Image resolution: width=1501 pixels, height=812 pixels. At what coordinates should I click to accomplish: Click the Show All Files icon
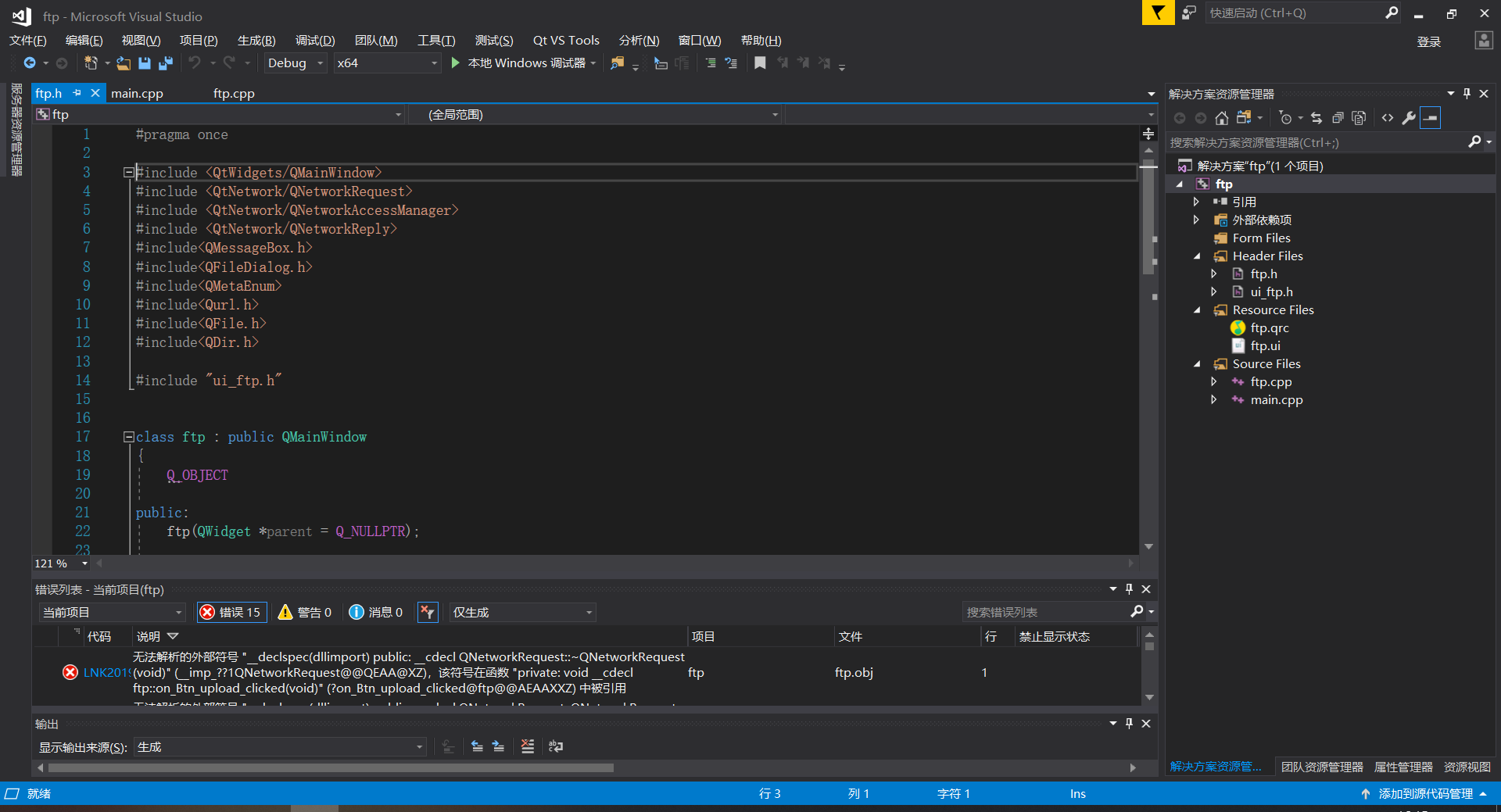pos(1359,118)
